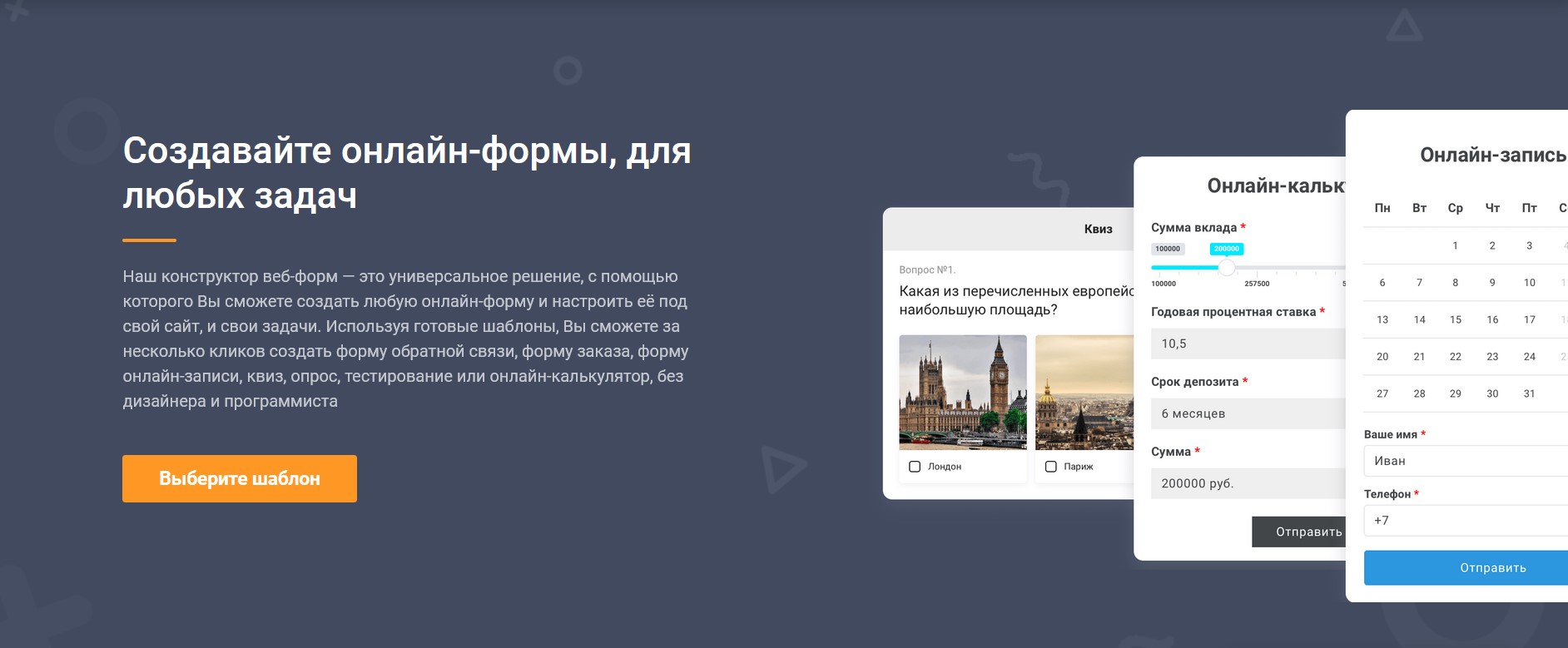The height and width of the screenshot is (648, 1568).
Task: Click the "Годовая процентная ставка" field with 10,5
Action: tap(1247, 344)
